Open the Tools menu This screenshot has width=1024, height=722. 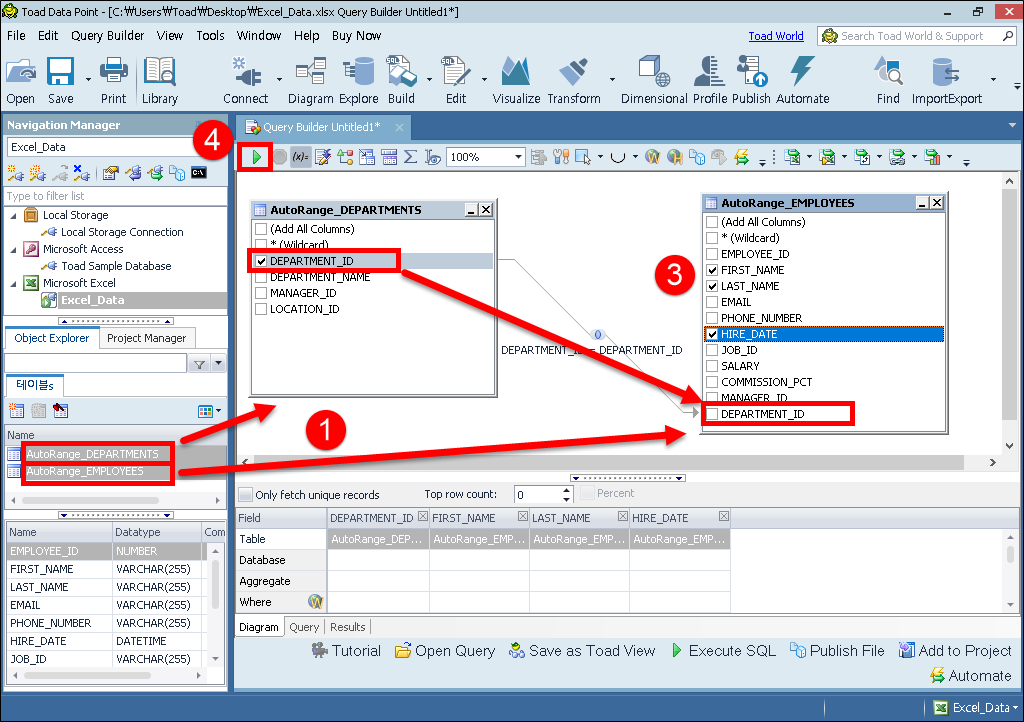pos(210,36)
